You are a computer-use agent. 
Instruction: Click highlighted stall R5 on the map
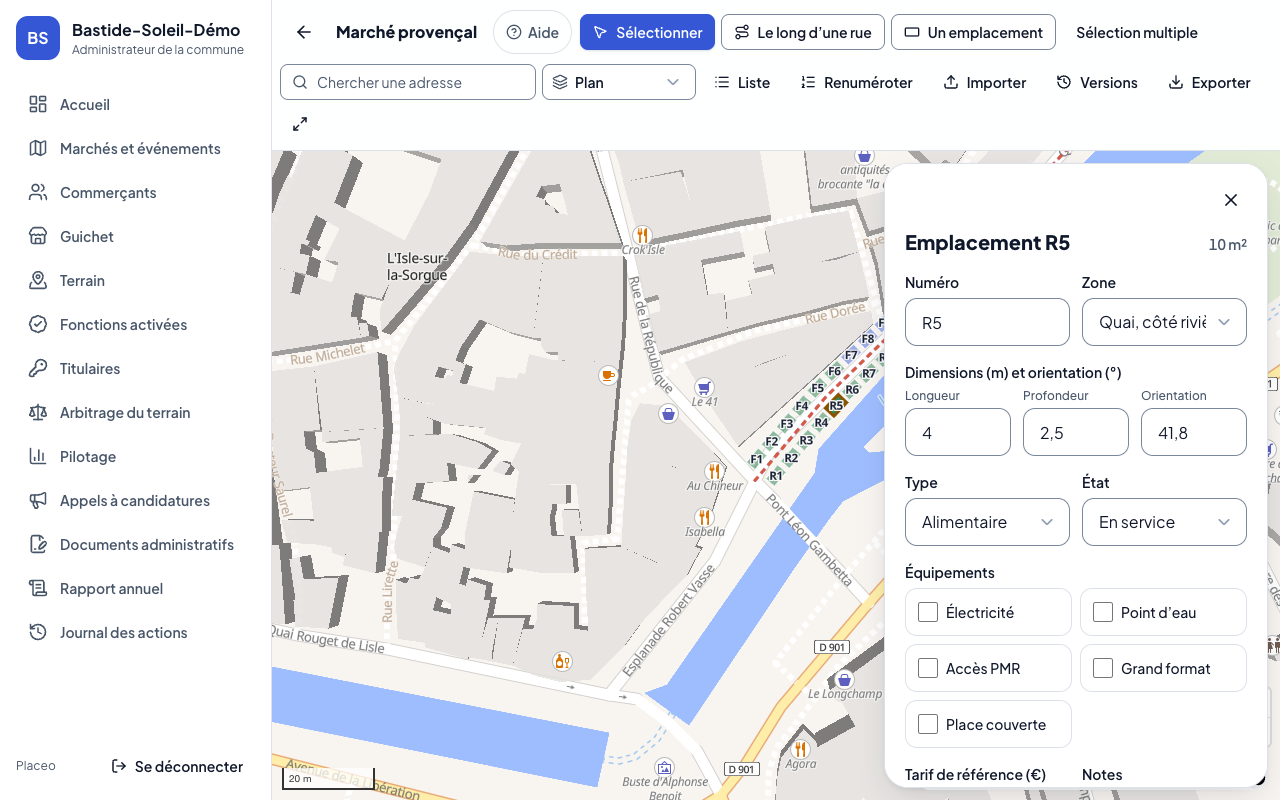point(836,405)
